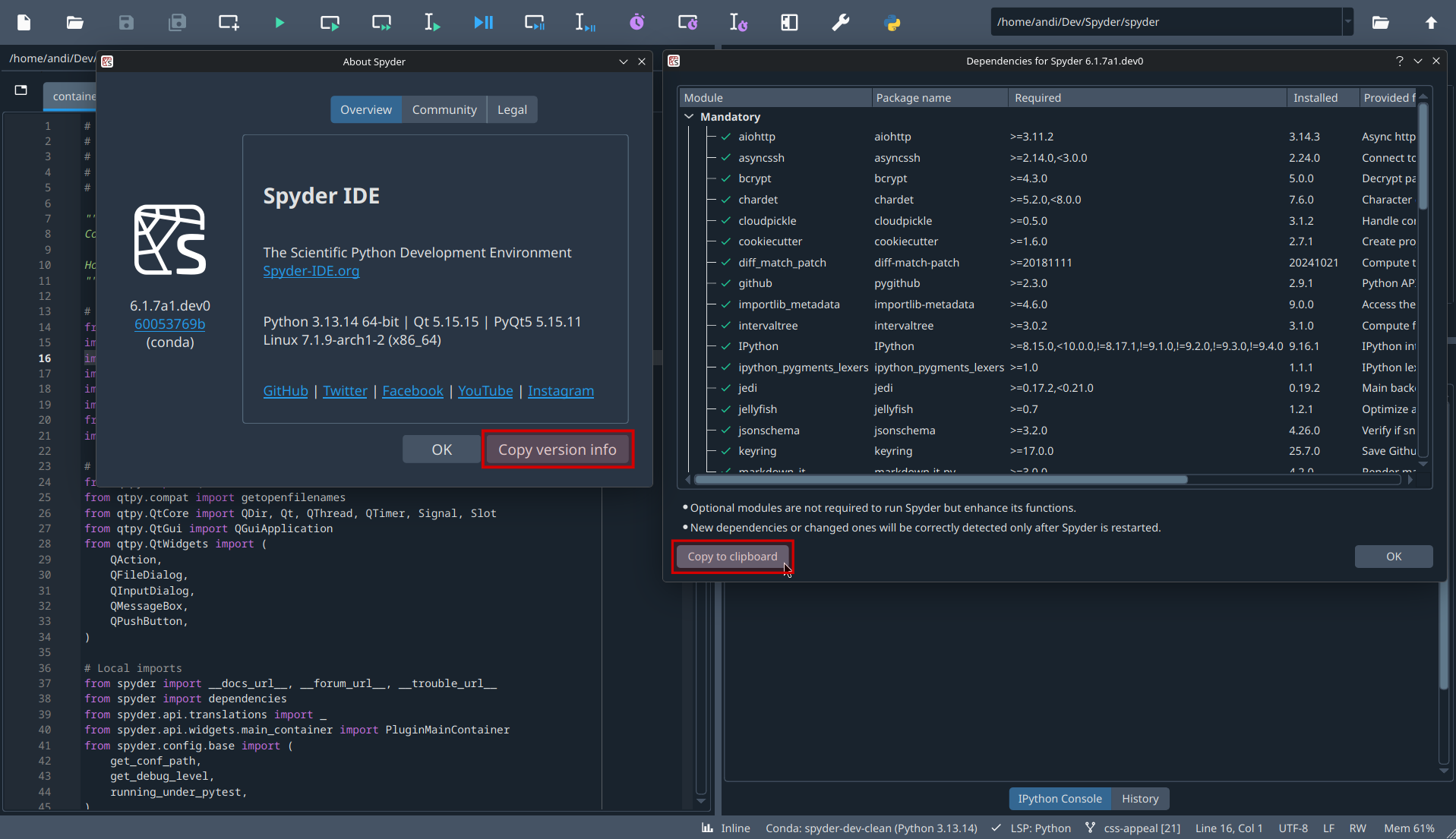Image resolution: width=1456 pixels, height=839 pixels.
Task: Click the editor vertical scrollbar down arrow
Action: 701,801
